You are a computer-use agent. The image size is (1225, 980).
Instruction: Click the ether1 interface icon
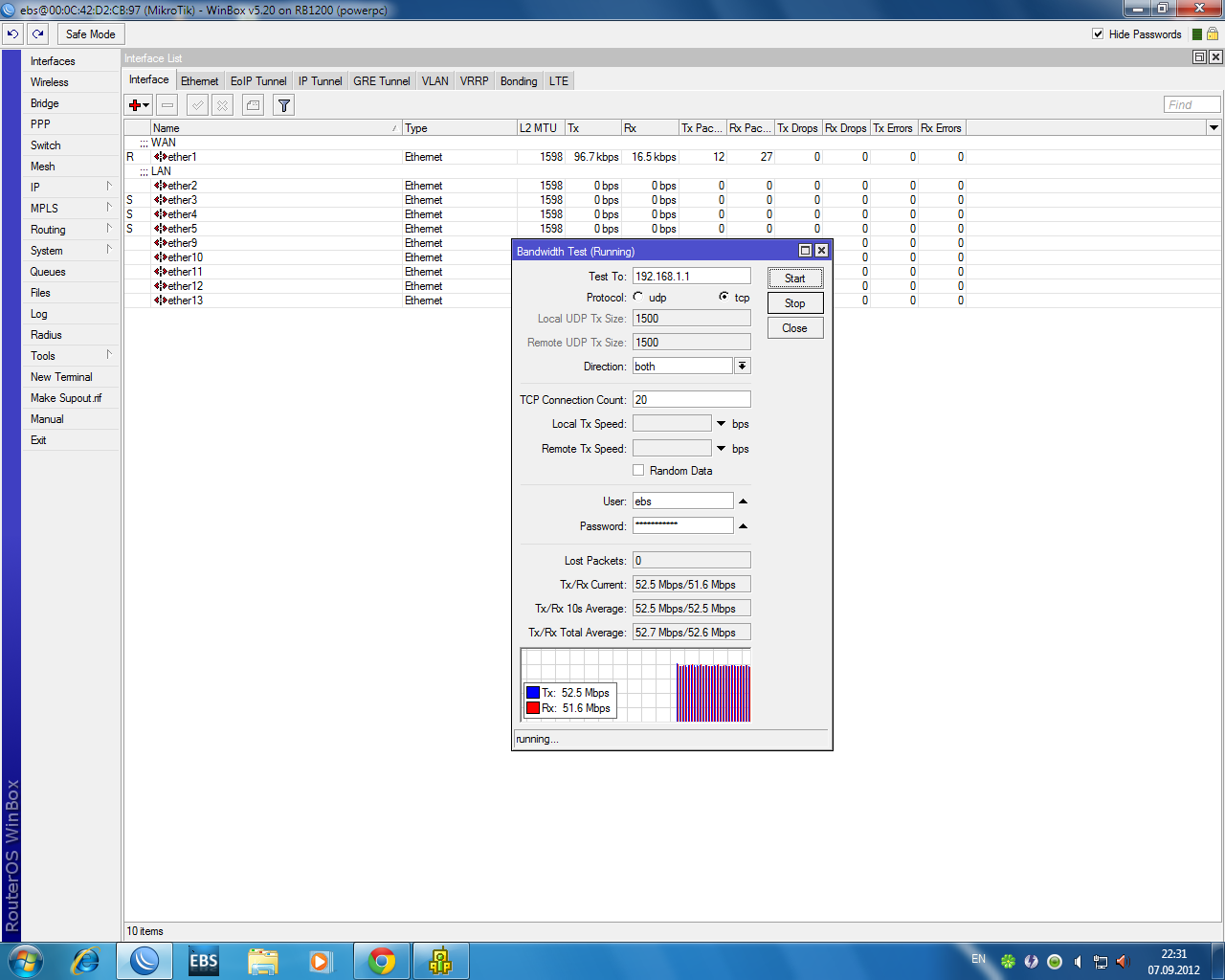(x=161, y=157)
